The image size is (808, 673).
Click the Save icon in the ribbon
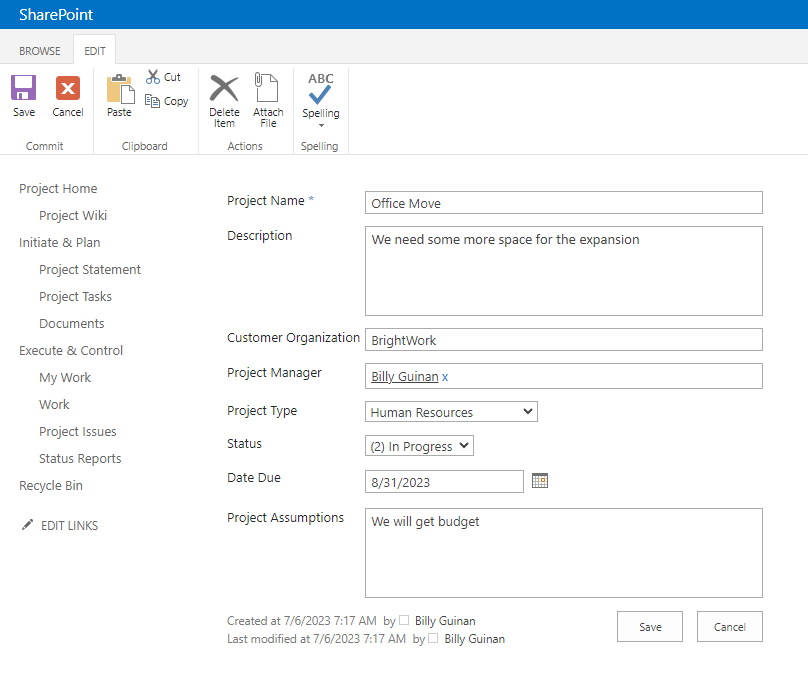24,88
